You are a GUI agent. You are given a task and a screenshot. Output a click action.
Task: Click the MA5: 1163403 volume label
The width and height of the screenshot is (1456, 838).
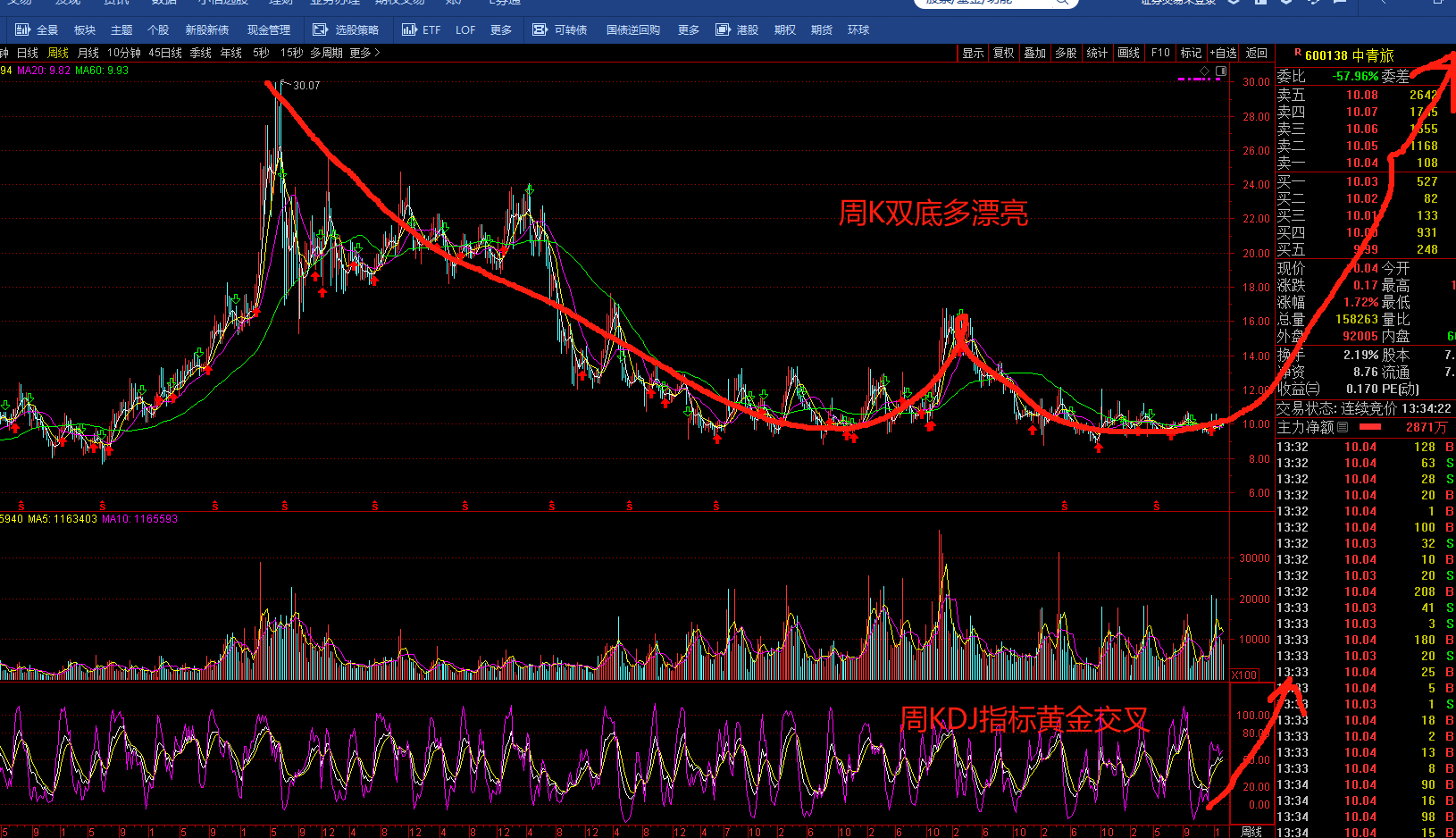tap(63, 519)
